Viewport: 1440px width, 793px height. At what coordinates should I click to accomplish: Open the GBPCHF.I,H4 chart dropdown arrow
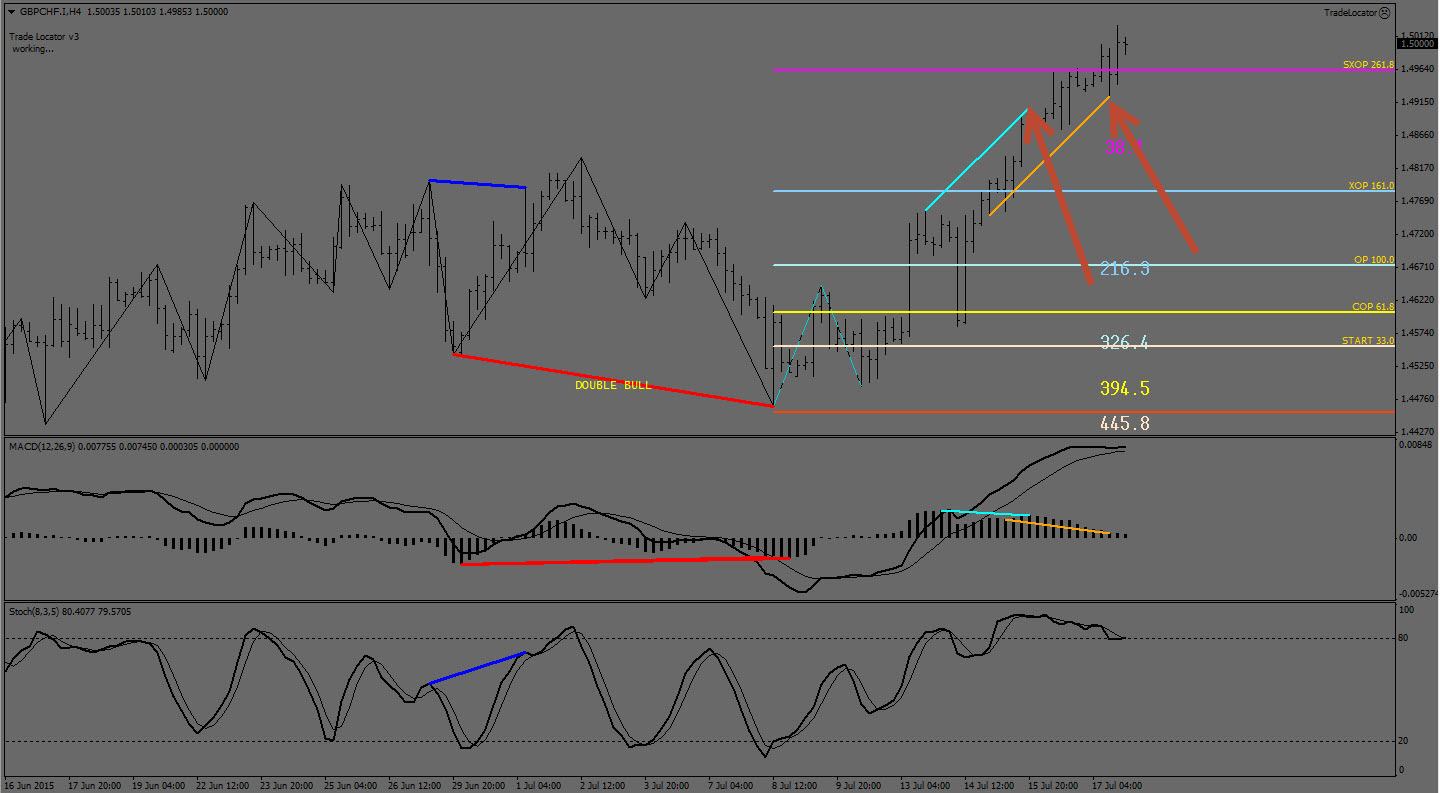(11, 12)
